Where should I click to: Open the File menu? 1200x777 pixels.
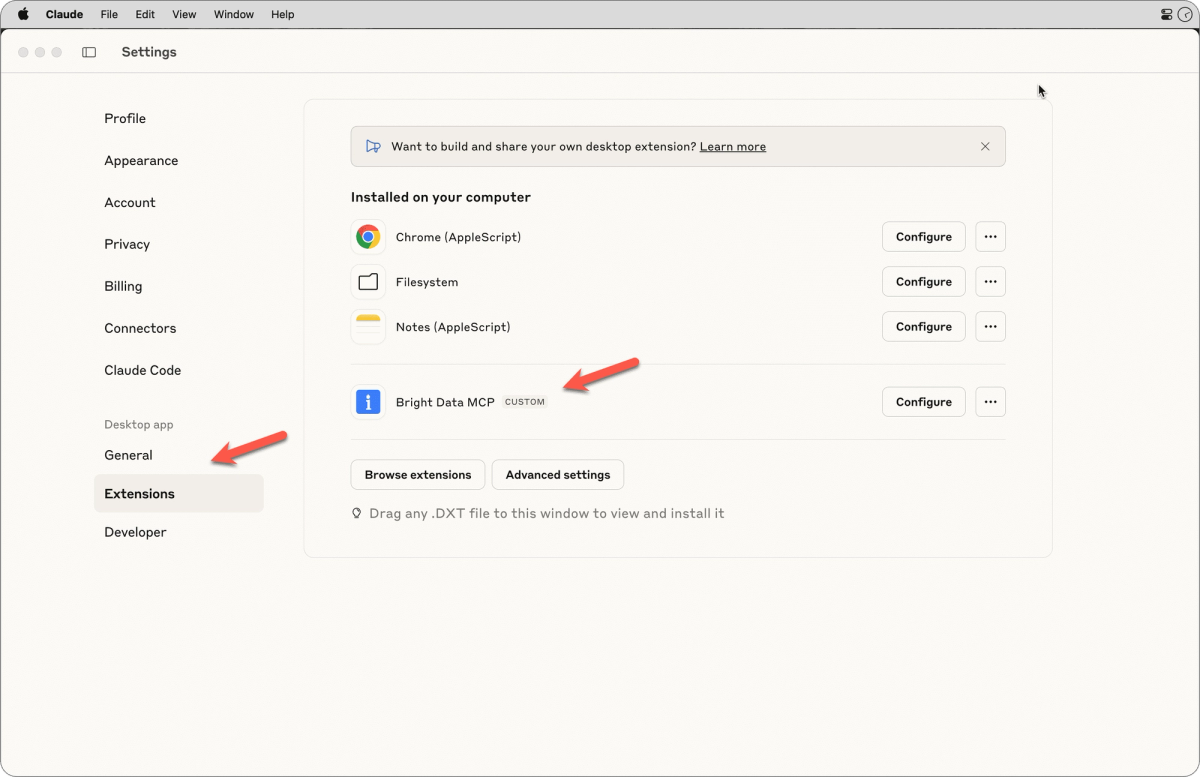pyautogui.click(x=109, y=14)
